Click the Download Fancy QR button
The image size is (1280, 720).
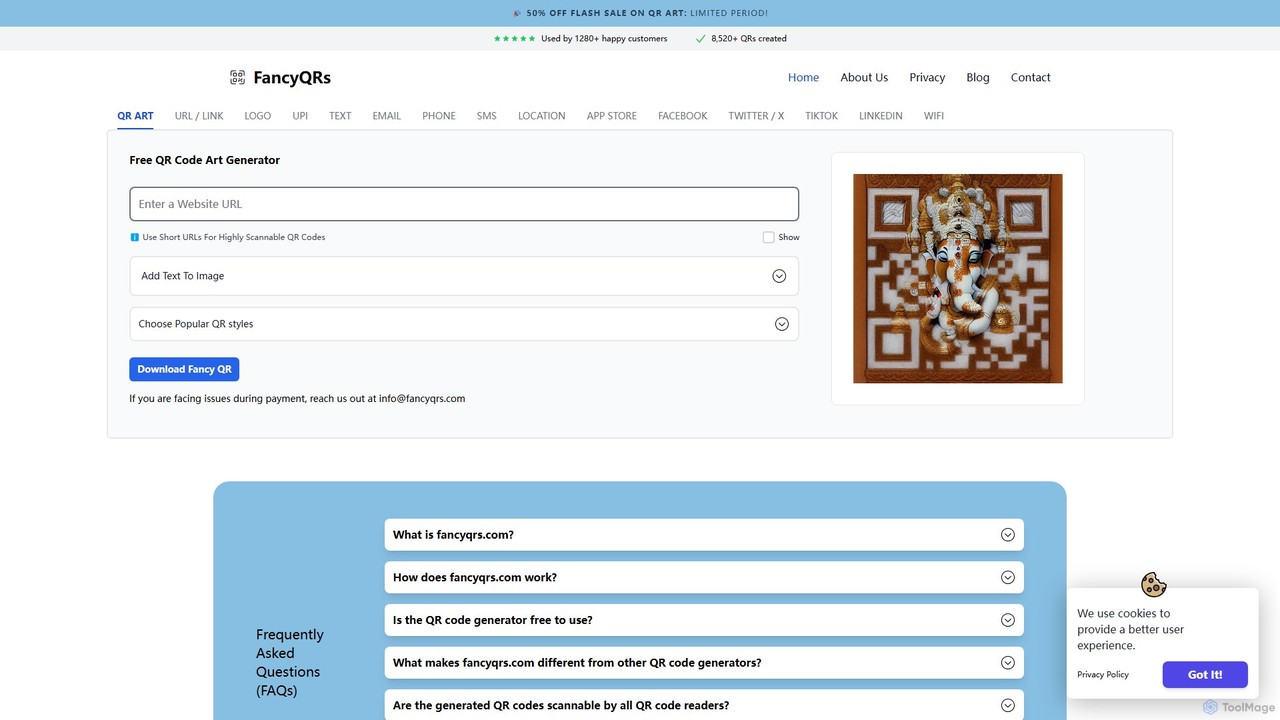184,369
